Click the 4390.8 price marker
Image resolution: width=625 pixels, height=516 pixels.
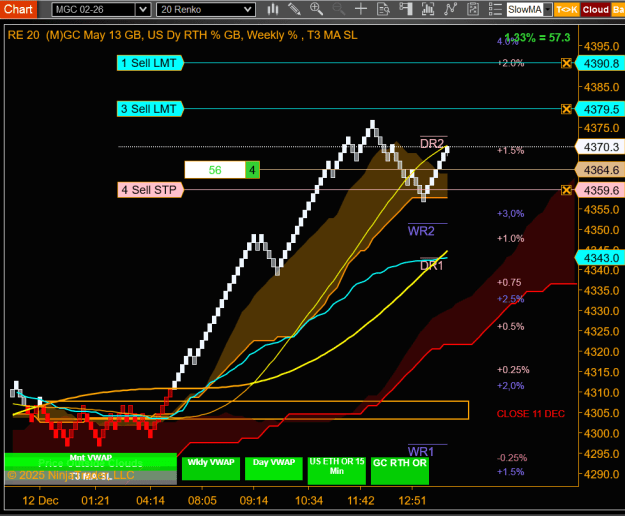pyautogui.click(x=601, y=63)
